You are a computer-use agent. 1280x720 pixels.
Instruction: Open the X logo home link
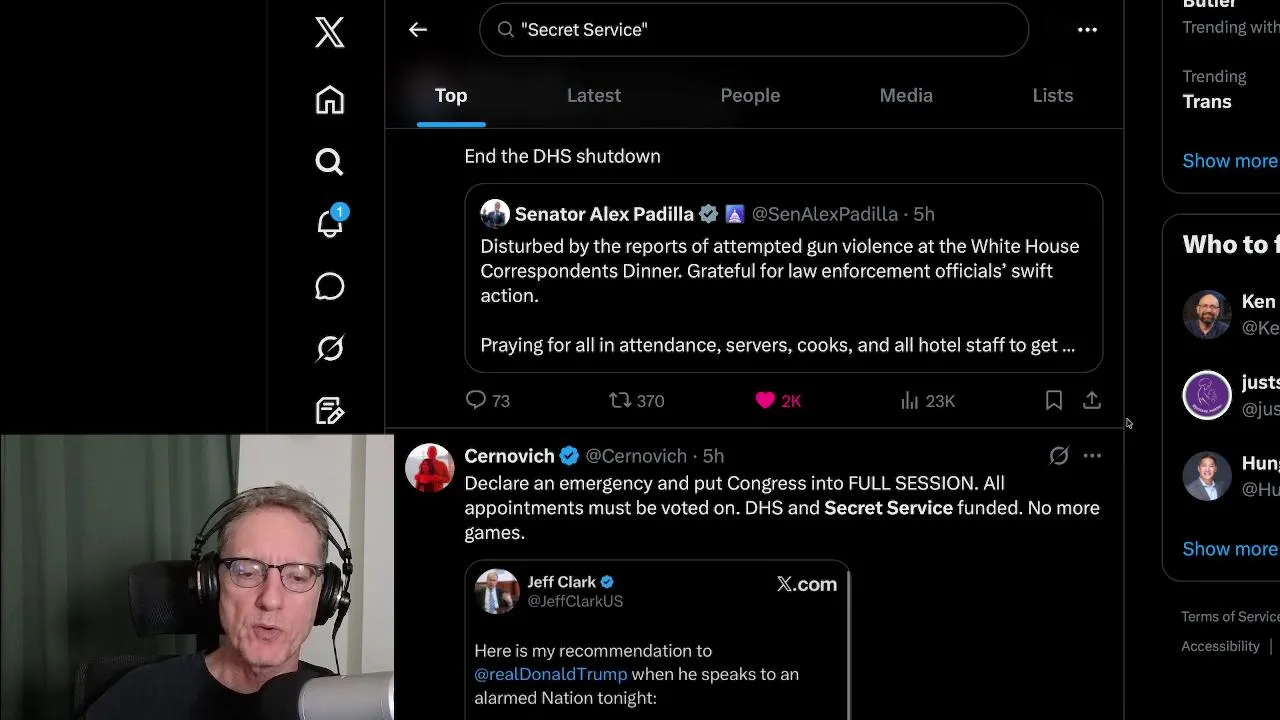coord(329,32)
